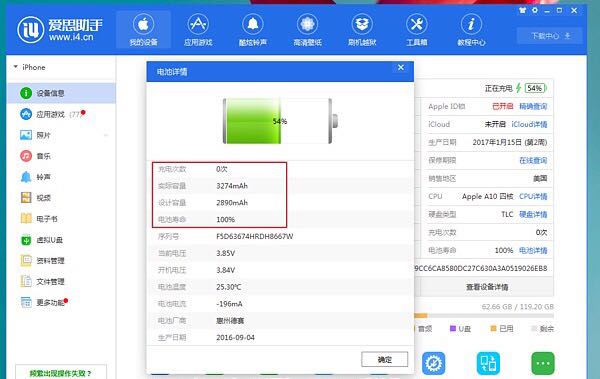
Task: Click the storage usage bar
Action: tap(484, 316)
